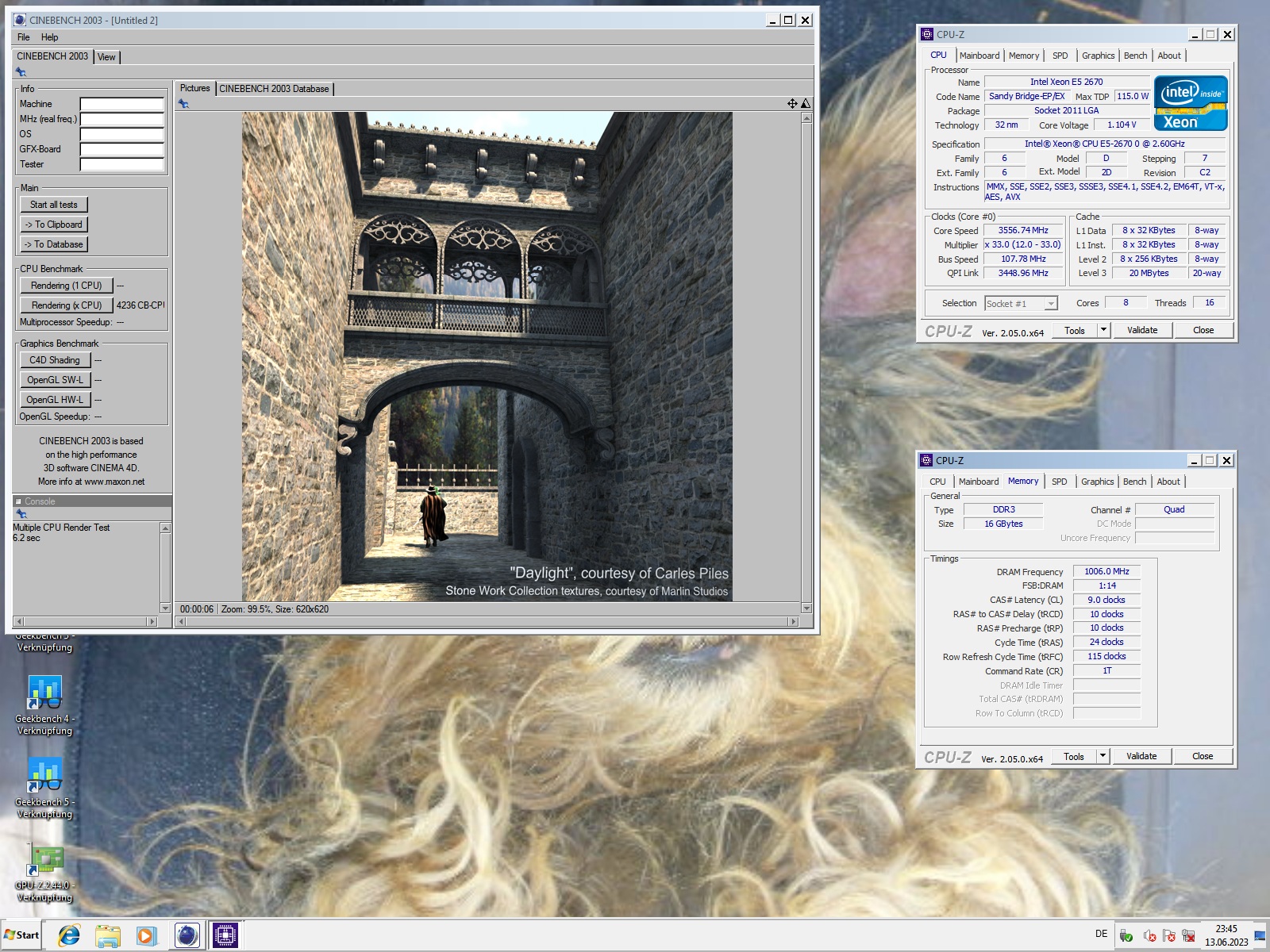Open Geekbench 4 desktop shortcut
The image size is (1270, 952).
44,705
